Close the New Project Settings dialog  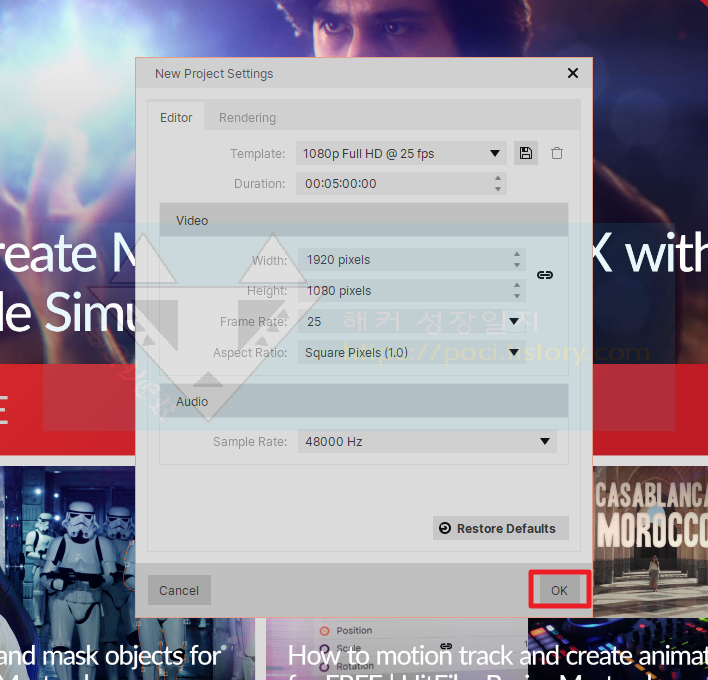pos(573,73)
